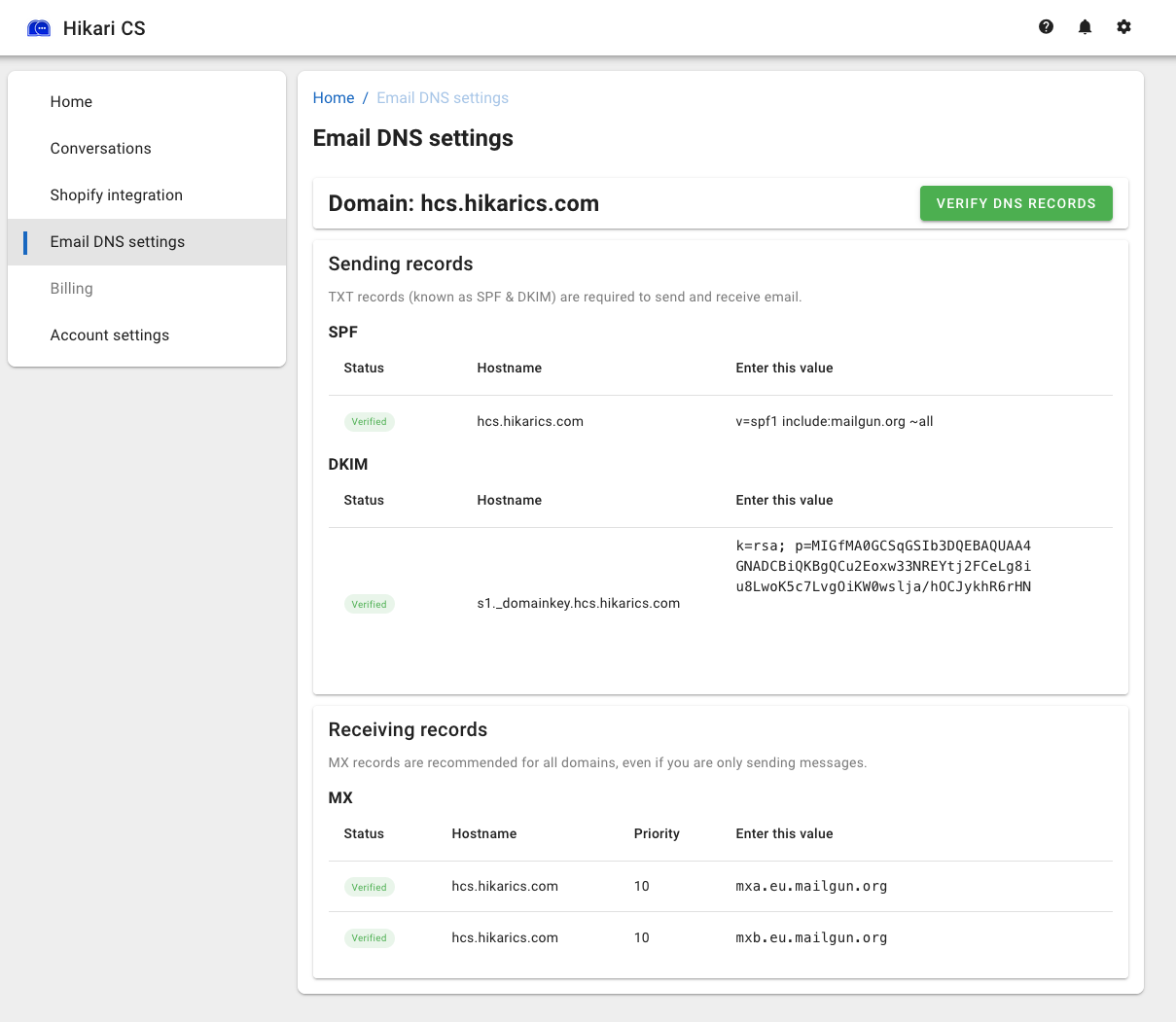Click the DKIM k=rsa key value
This screenshot has width=1176, height=1022.
(882, 566)
